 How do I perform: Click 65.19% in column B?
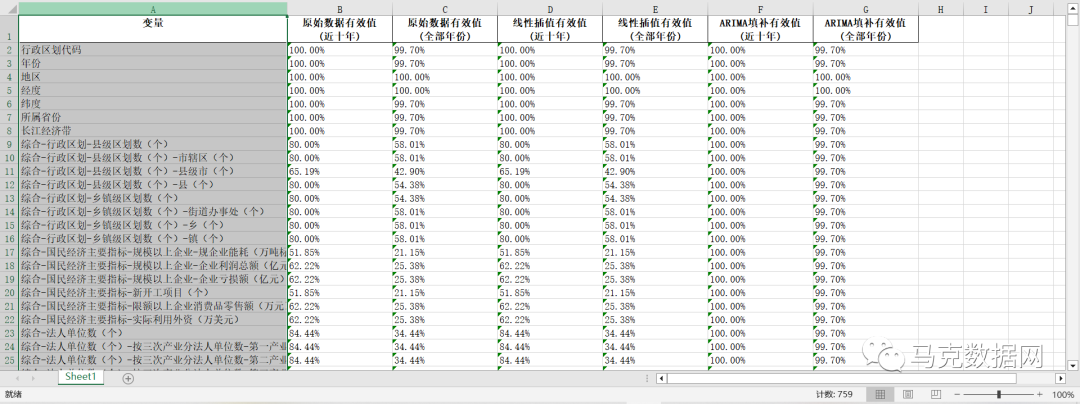click(x=340, y=171)
